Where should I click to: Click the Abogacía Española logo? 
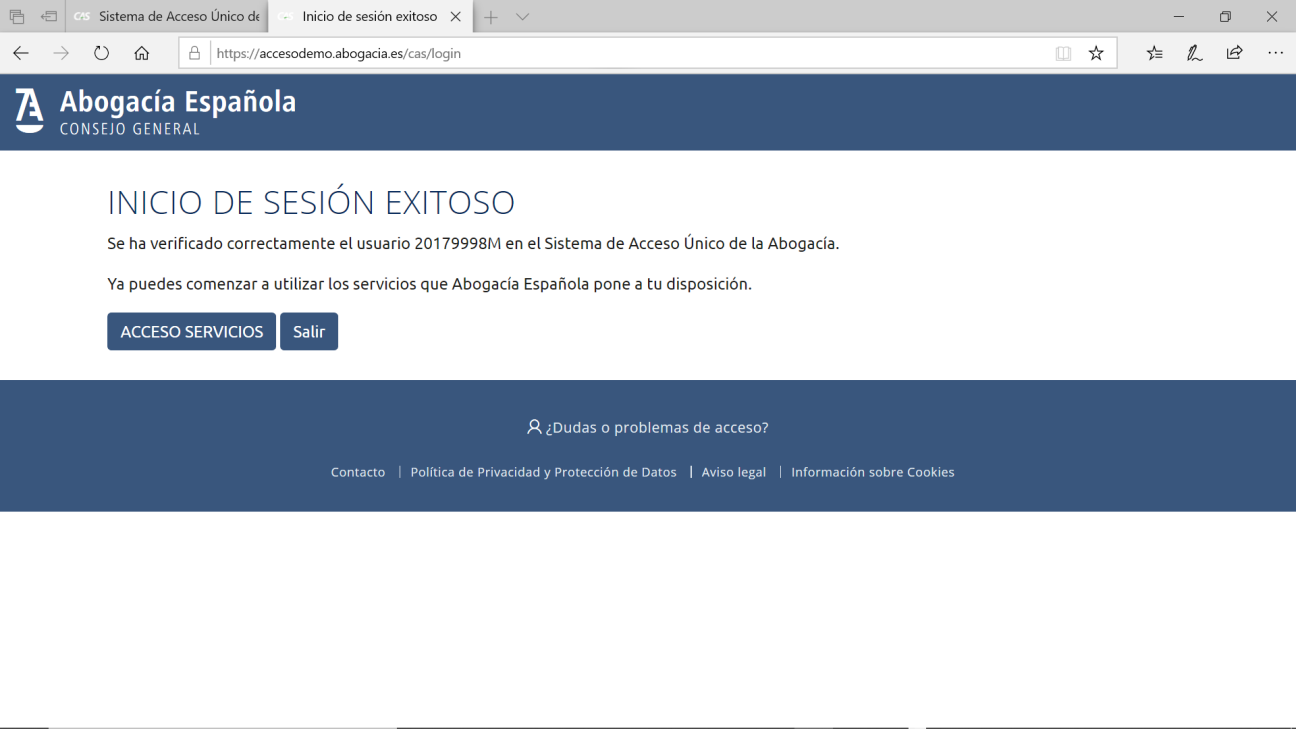(155, 110)
